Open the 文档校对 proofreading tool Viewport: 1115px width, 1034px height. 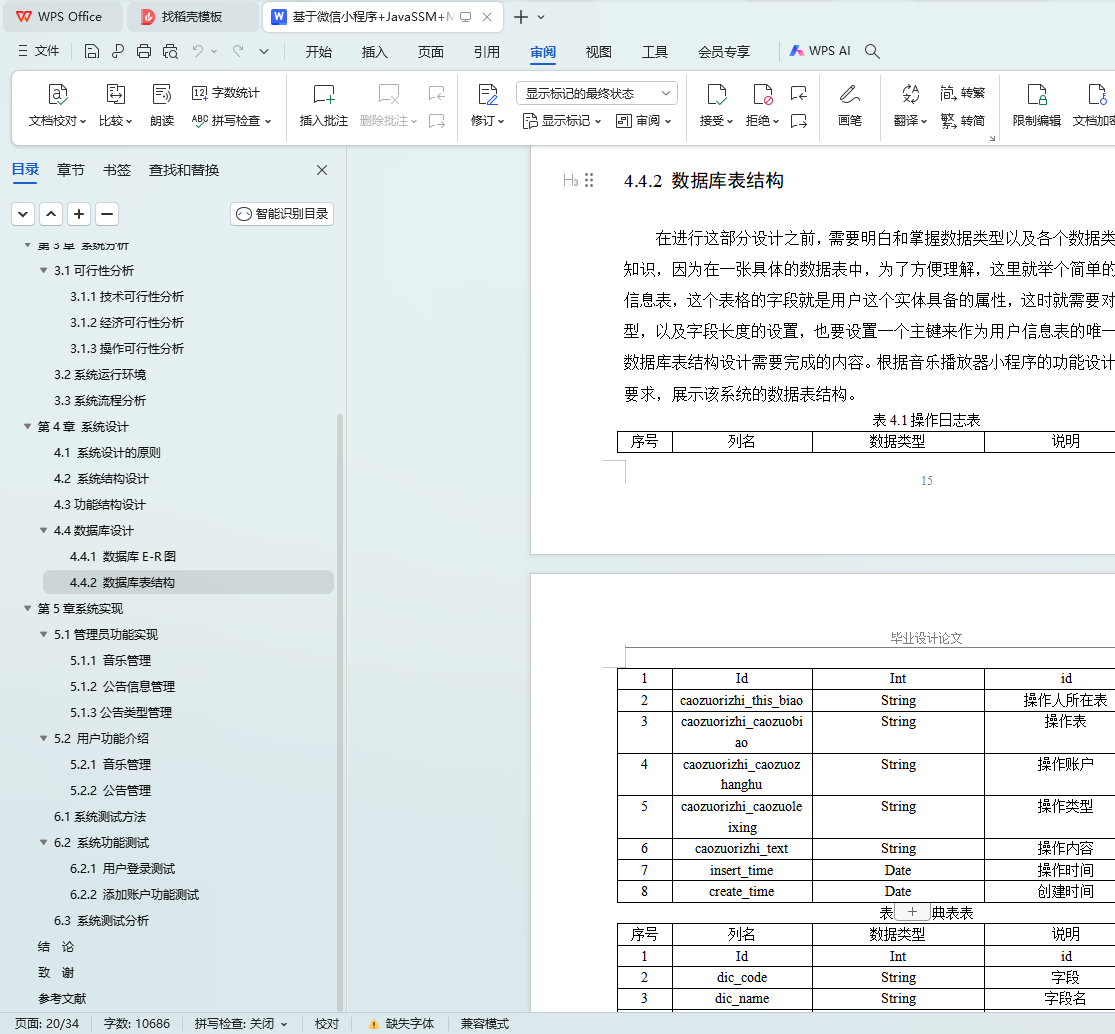[58, 105]
